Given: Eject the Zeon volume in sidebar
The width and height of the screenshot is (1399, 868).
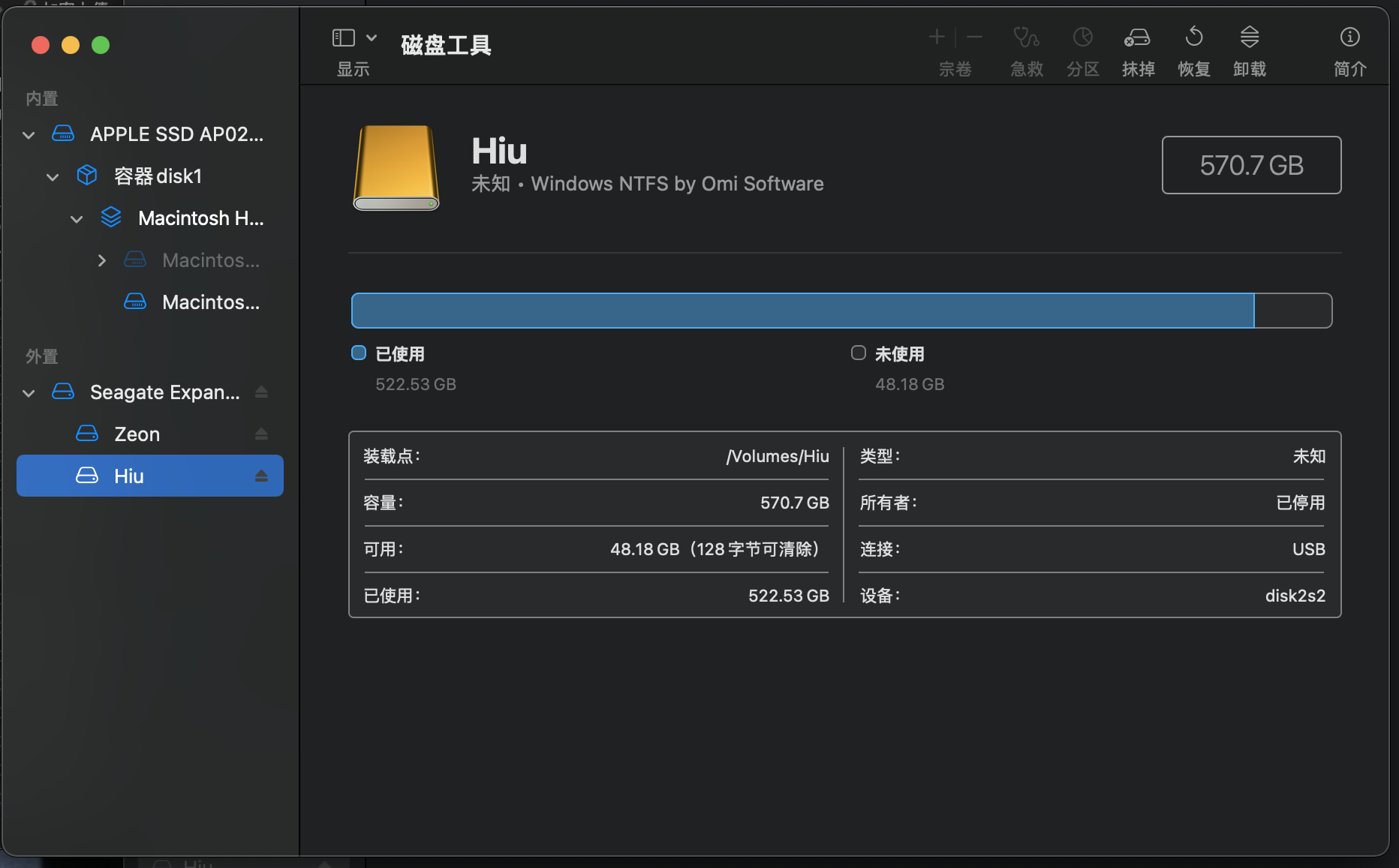Looking at the screenshot, I should coord(261,434).
